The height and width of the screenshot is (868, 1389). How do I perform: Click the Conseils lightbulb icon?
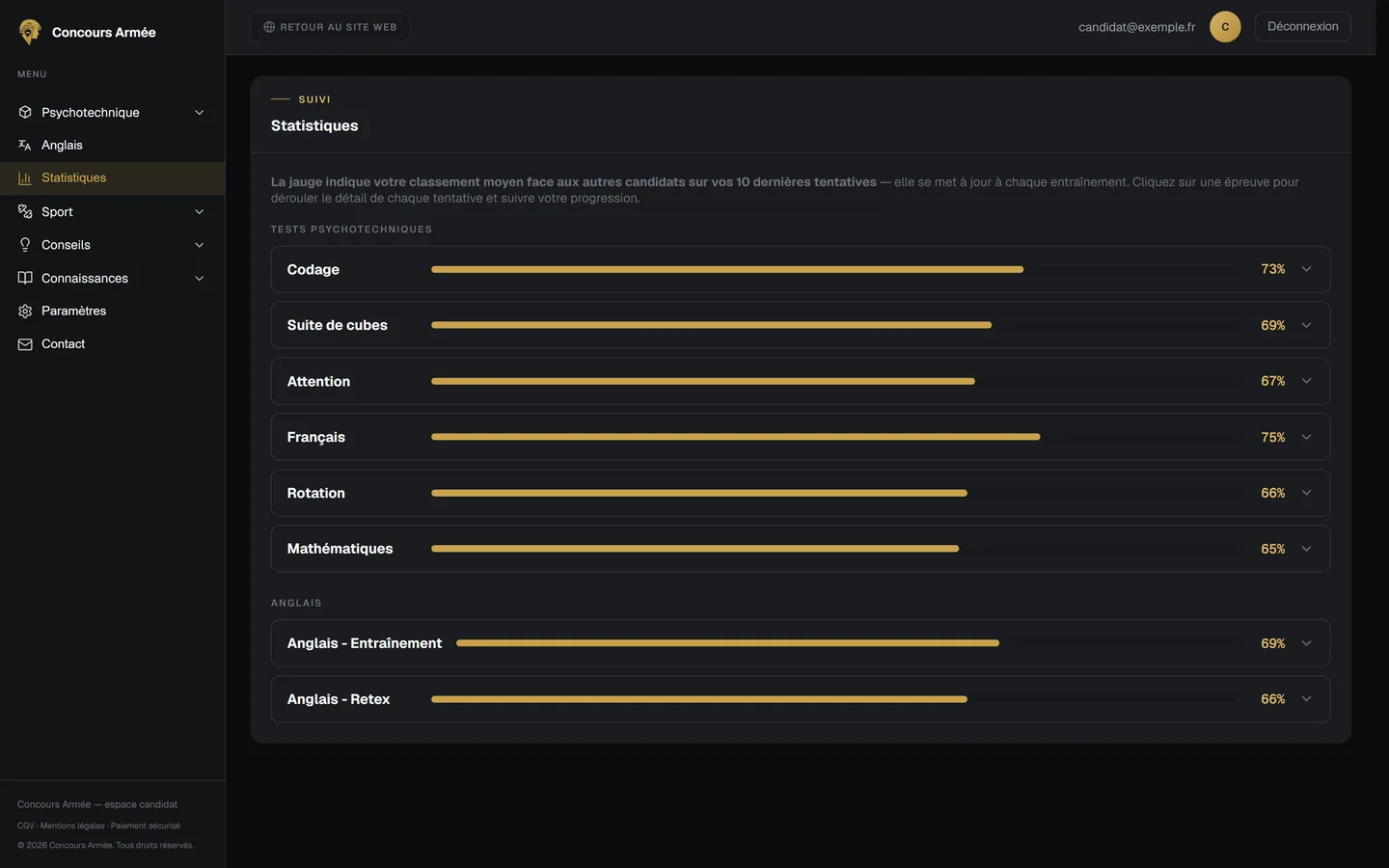(25, 245)
